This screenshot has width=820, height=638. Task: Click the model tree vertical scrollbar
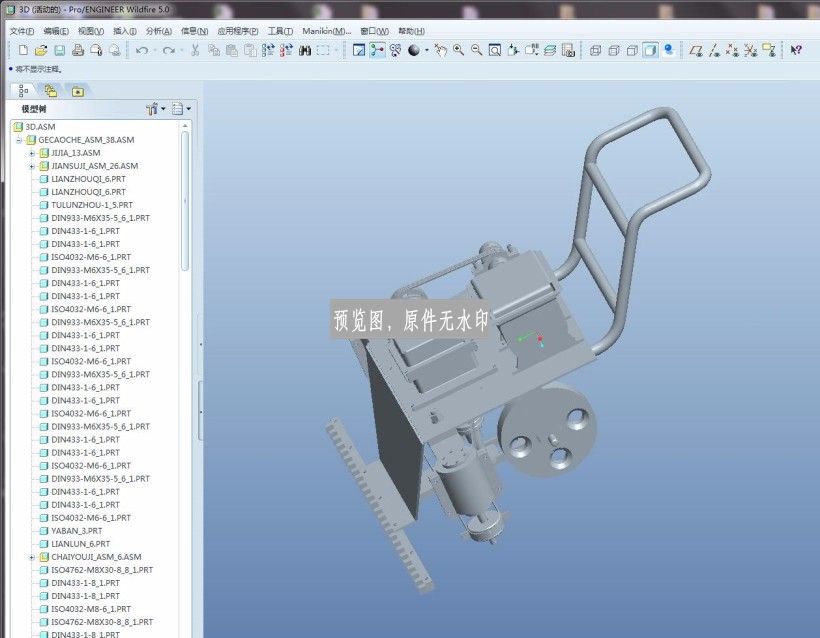tap(185, 201)
